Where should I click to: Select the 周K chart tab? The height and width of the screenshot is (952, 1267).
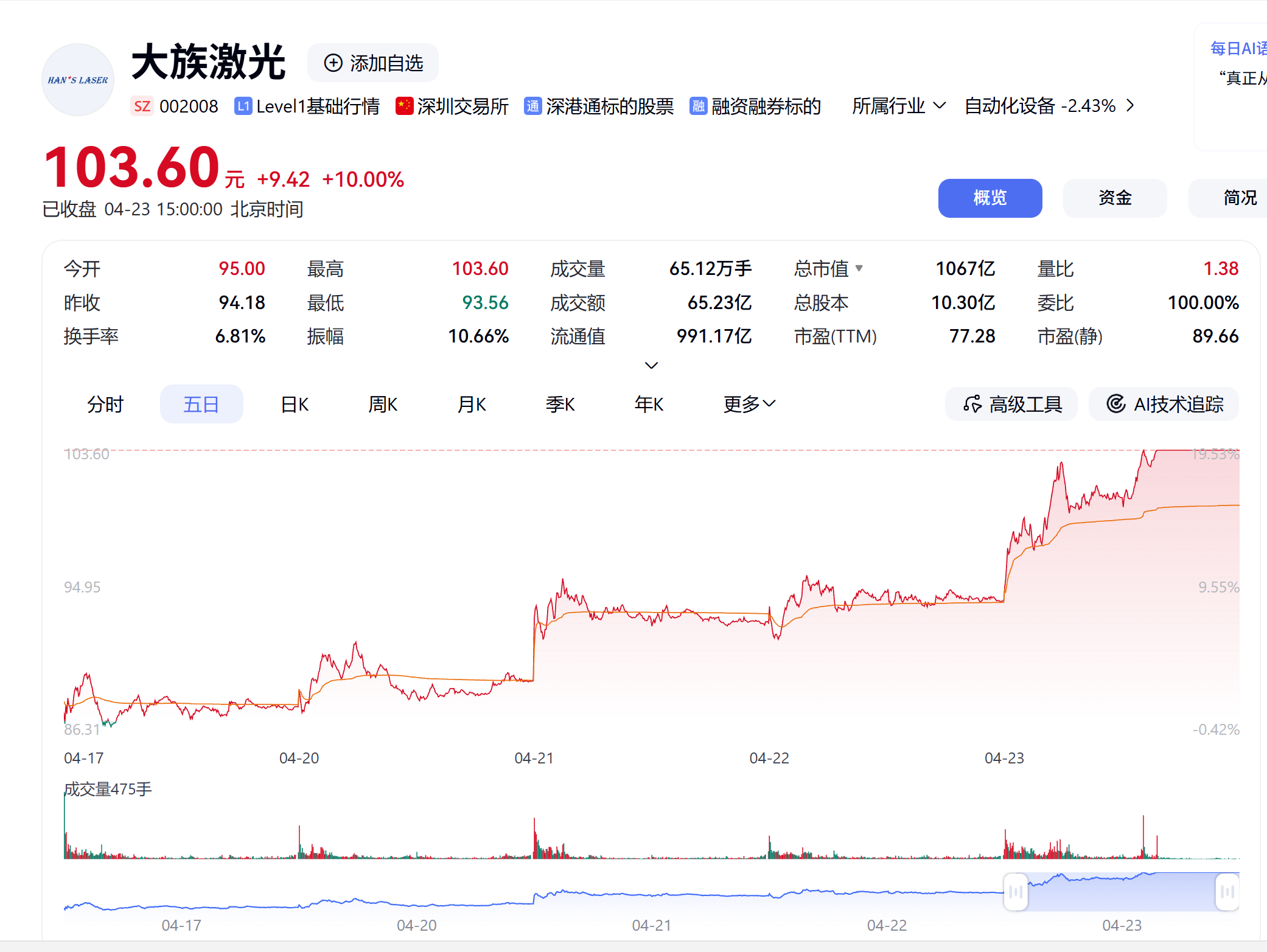pyautogui.click(x=383, y=404)
